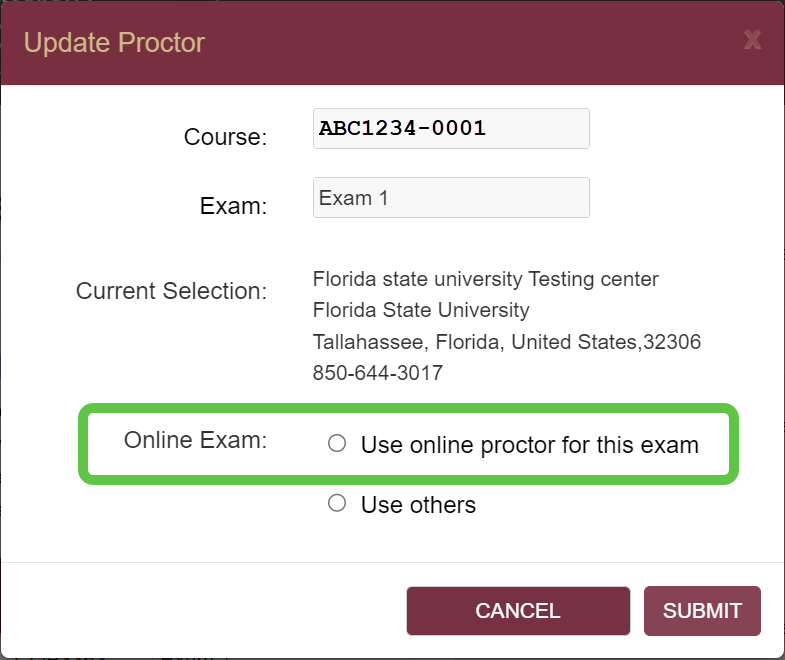Click the blank footer area left of CANCEL
Viewport: 785px width, 660px height.
[200, 611]
